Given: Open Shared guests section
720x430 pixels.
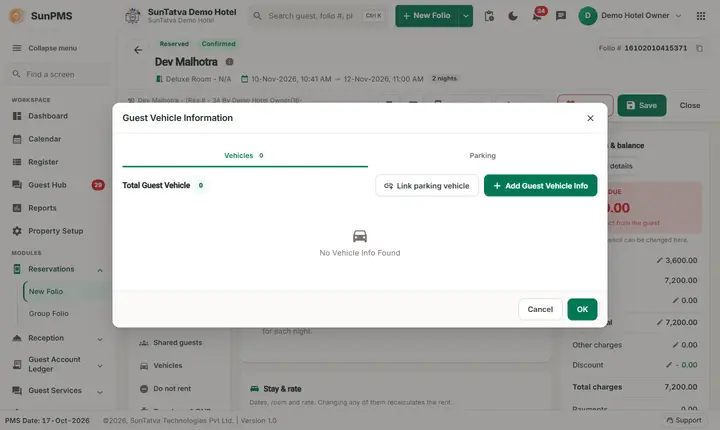Looking at the screenshot, I should (177, 343).
